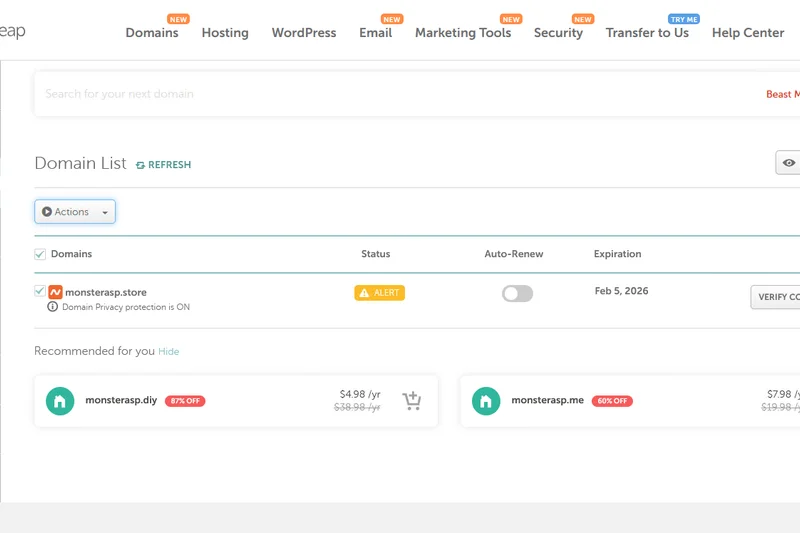Viewport: 800px width, 533px height.
Task: Click the Expiration column header
Action: pos(617,254)
